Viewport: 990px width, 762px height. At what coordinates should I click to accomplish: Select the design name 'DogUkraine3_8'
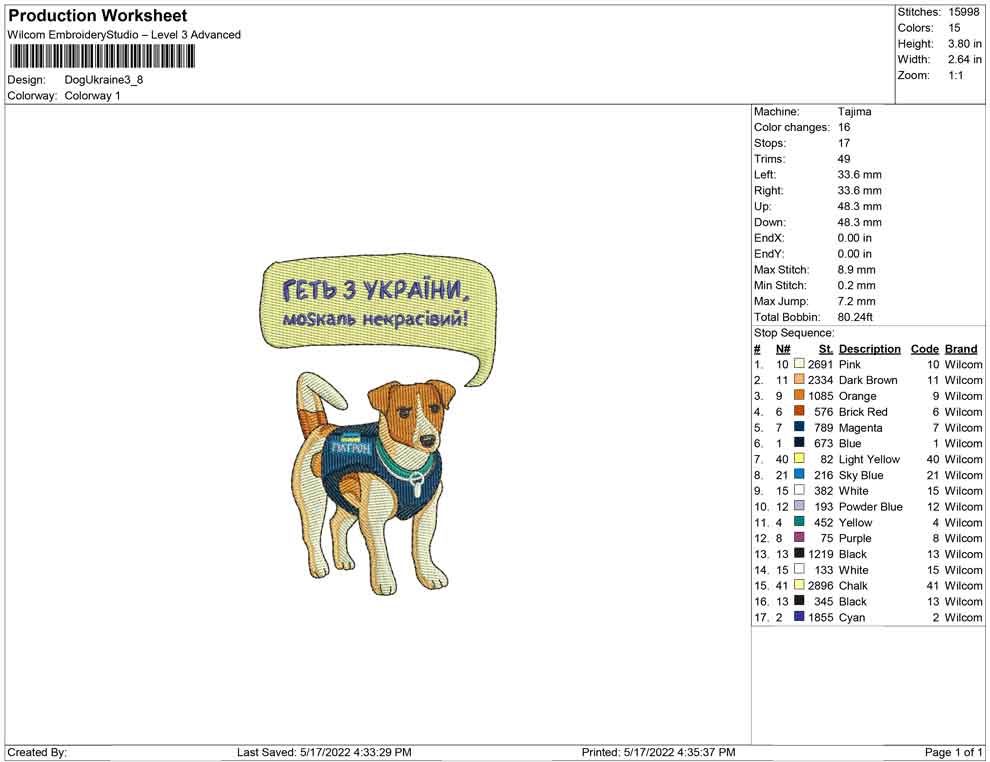click(x=104, y=80)
